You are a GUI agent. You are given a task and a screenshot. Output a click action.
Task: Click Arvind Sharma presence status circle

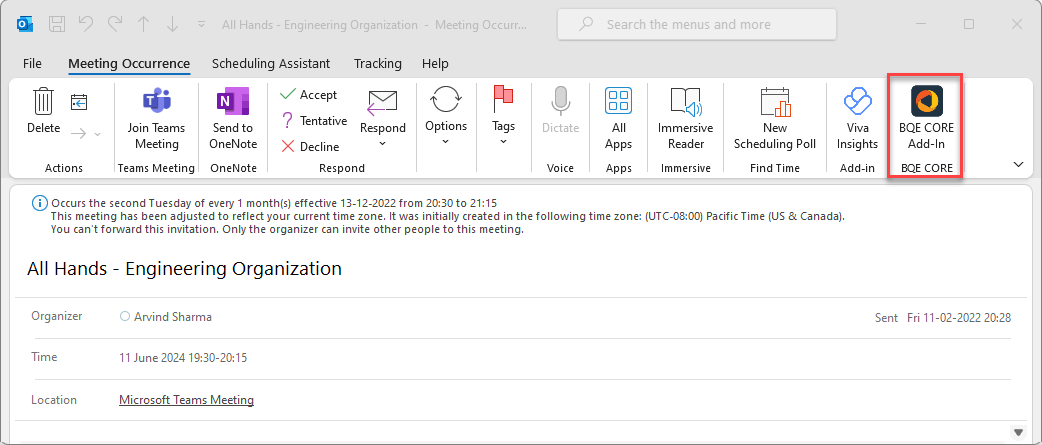(x=124, y=317)
